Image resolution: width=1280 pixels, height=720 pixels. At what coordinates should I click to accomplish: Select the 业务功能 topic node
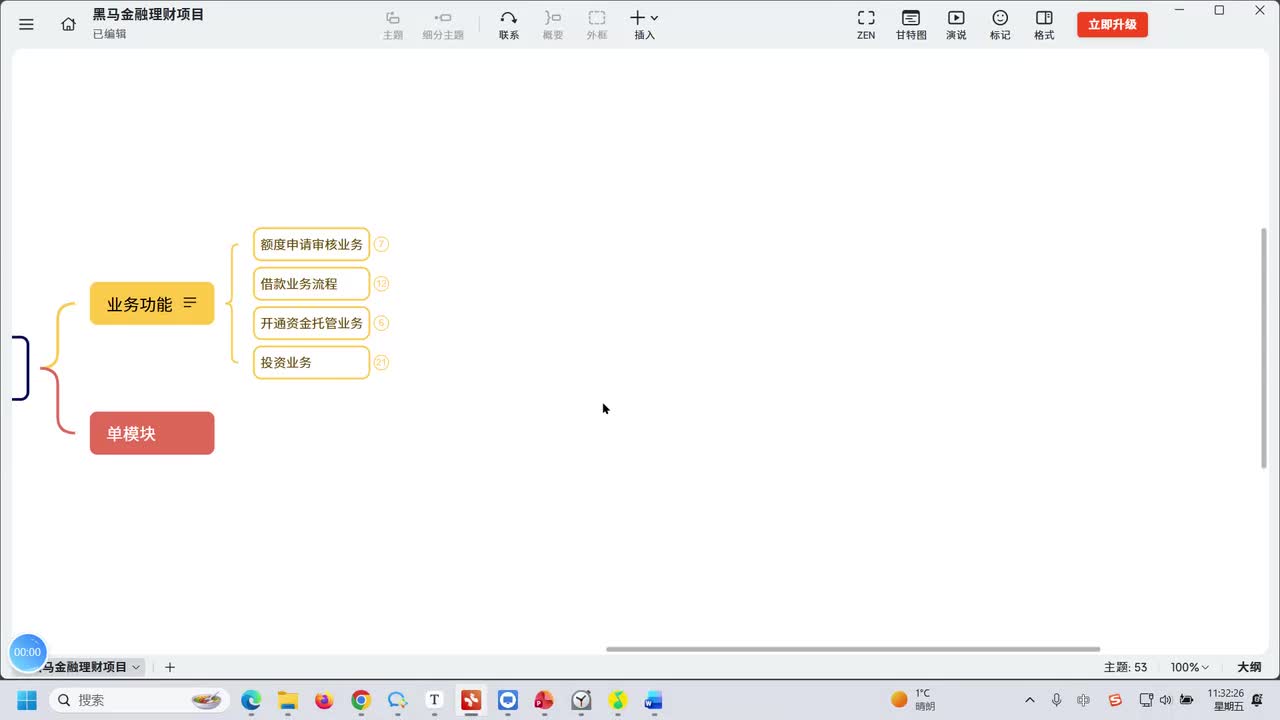click(x=152, y=304)
